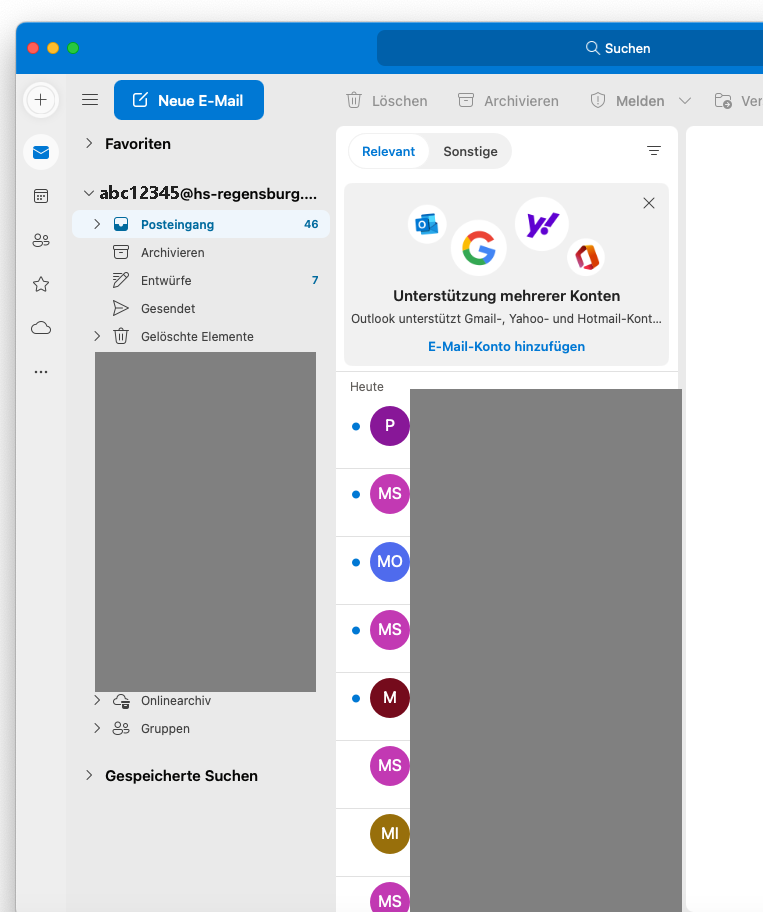Image resolution: width=763 pixels, height=912 pixels.
Task: Select the Gesendet folder
Action: point(168,309)
